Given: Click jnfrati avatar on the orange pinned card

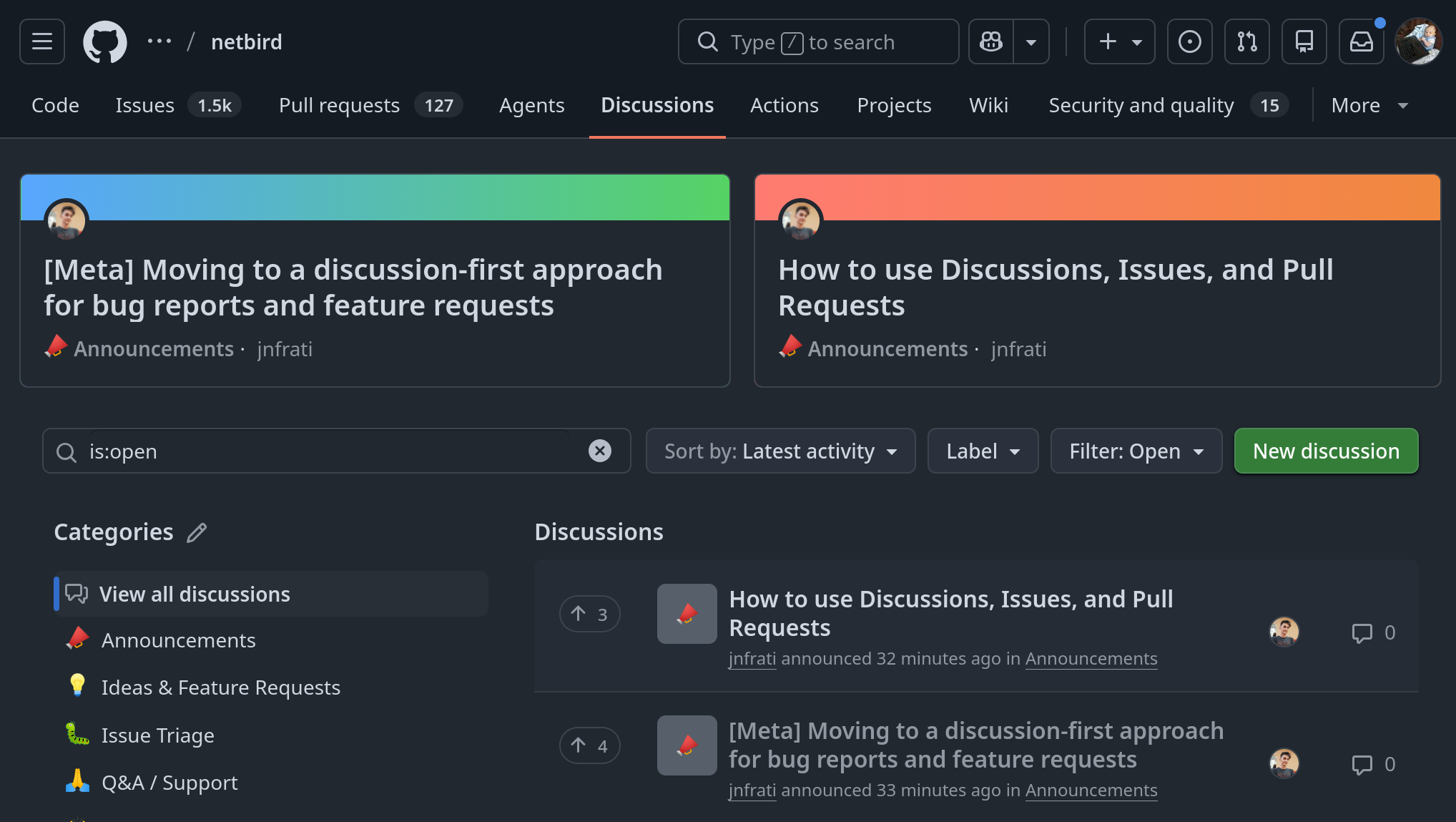Looking at the screenshot, I should point(801,220).
